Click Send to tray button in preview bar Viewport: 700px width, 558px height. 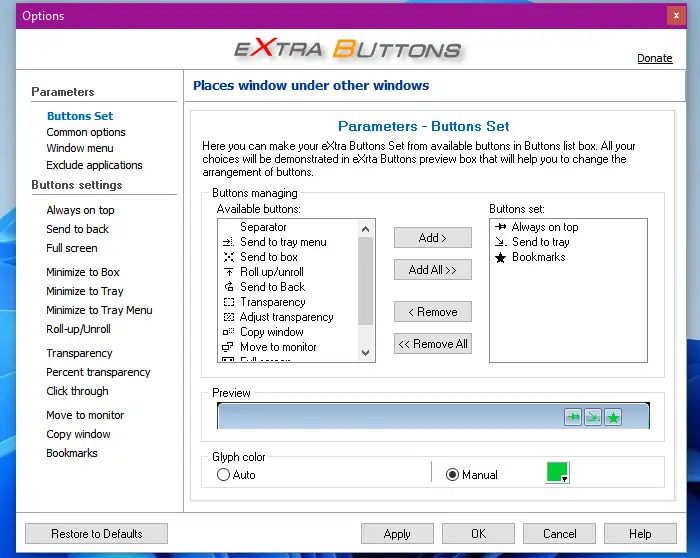coord(593,417)
